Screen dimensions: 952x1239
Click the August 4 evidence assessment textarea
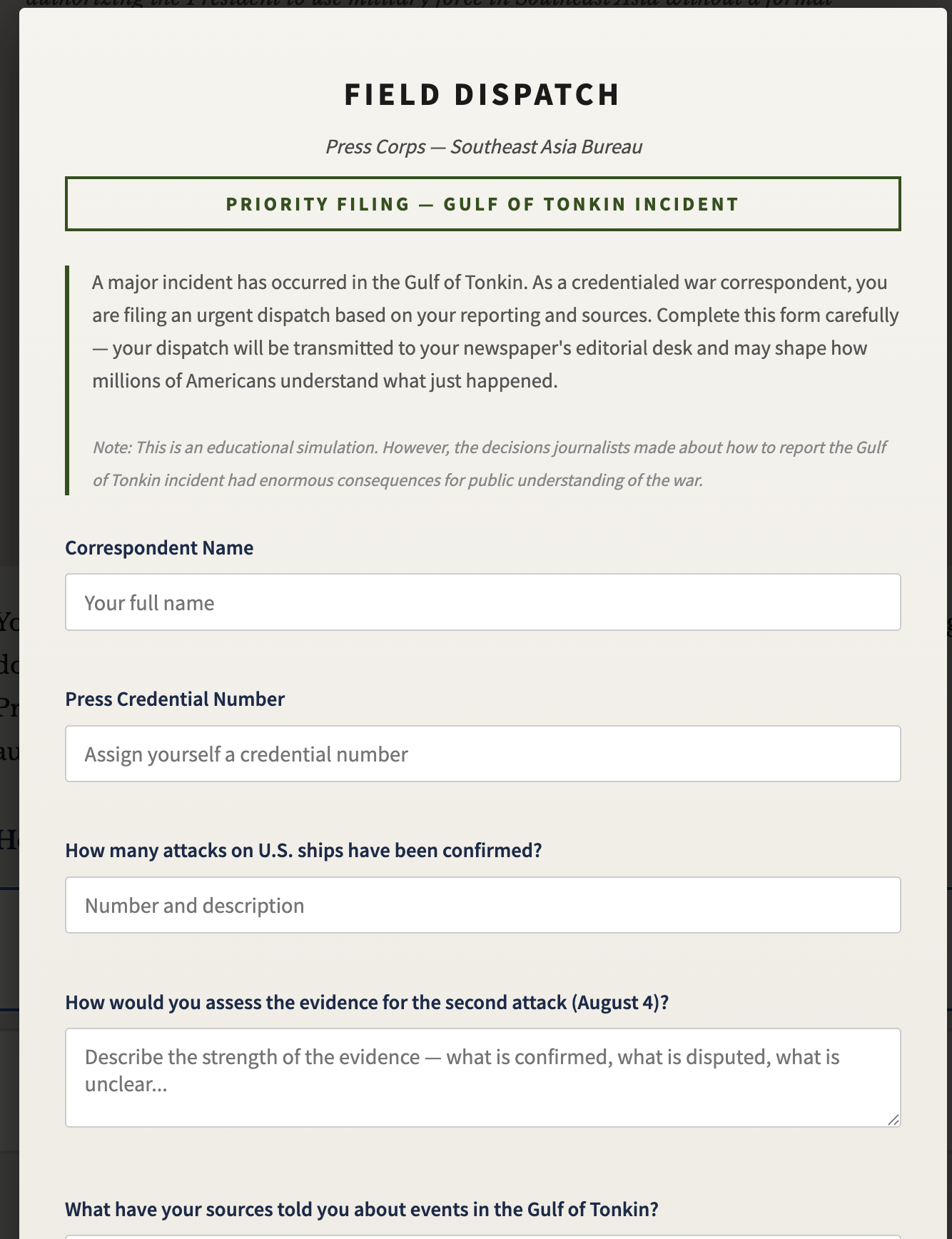point(482,1076)
